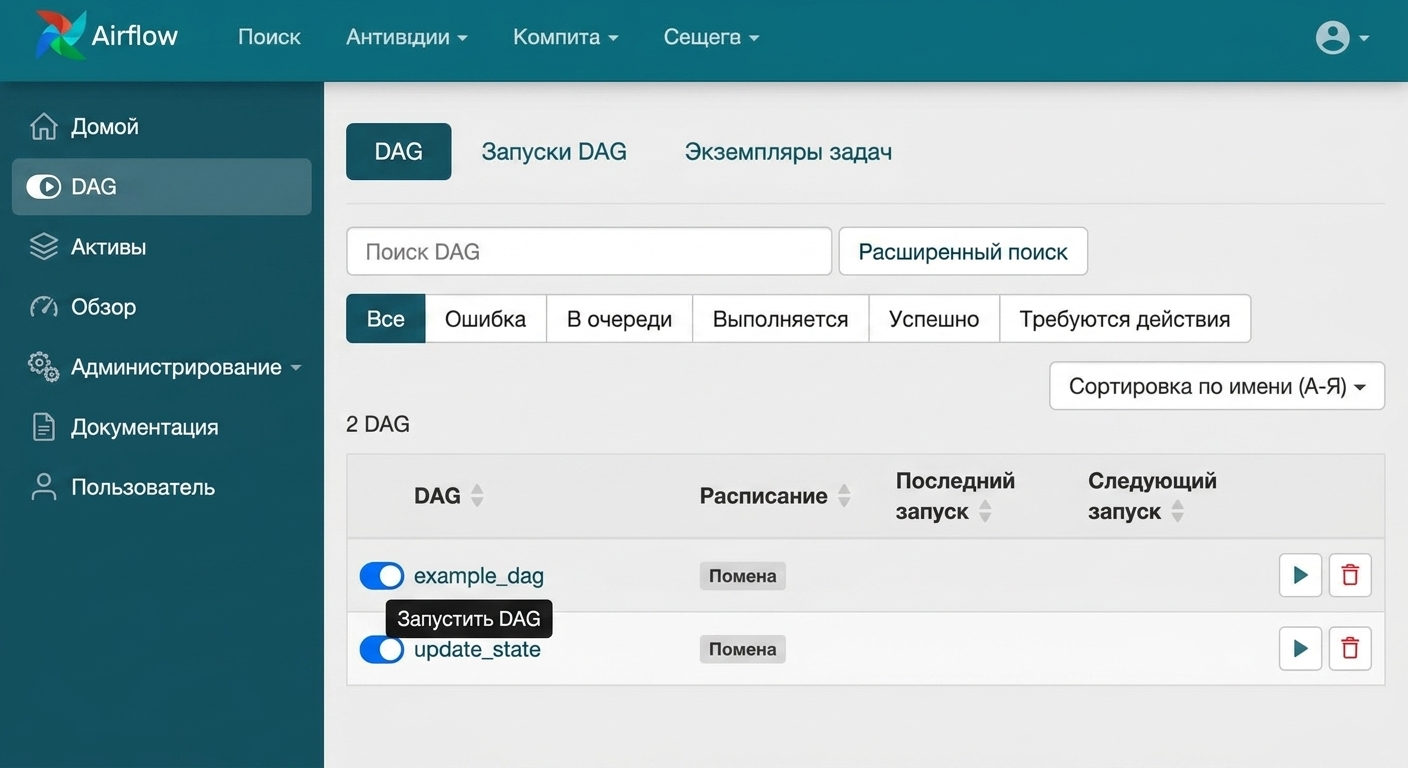Delete example_dag using the trash icon

pos(1350,575)
